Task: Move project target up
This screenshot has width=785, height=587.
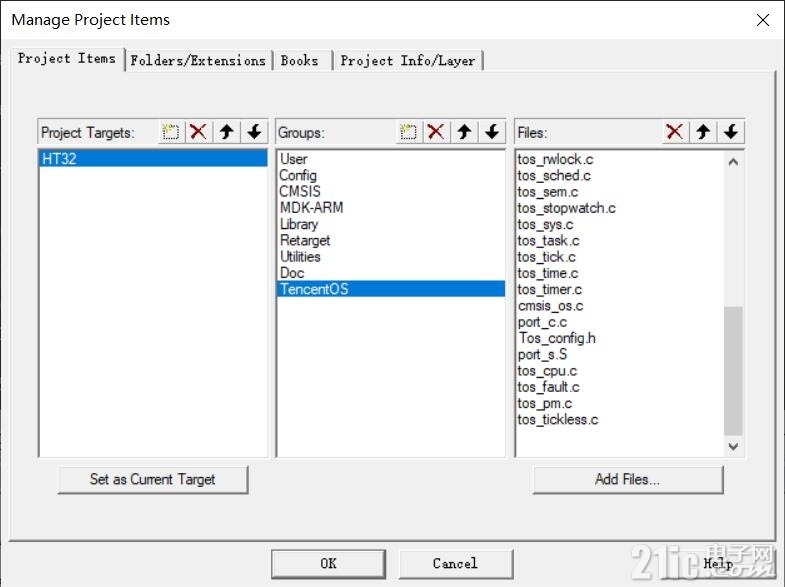Action: pos(227,132)
